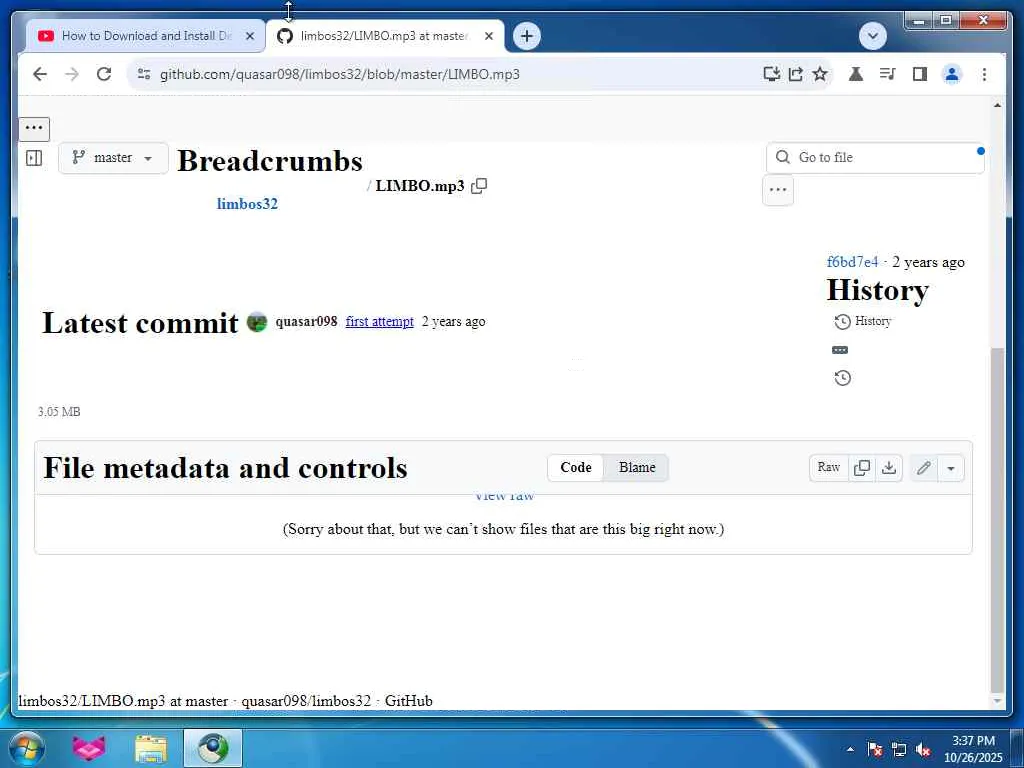1024x768 pixels.
Task: Open a new browser tab
Action: coord(527,36)
